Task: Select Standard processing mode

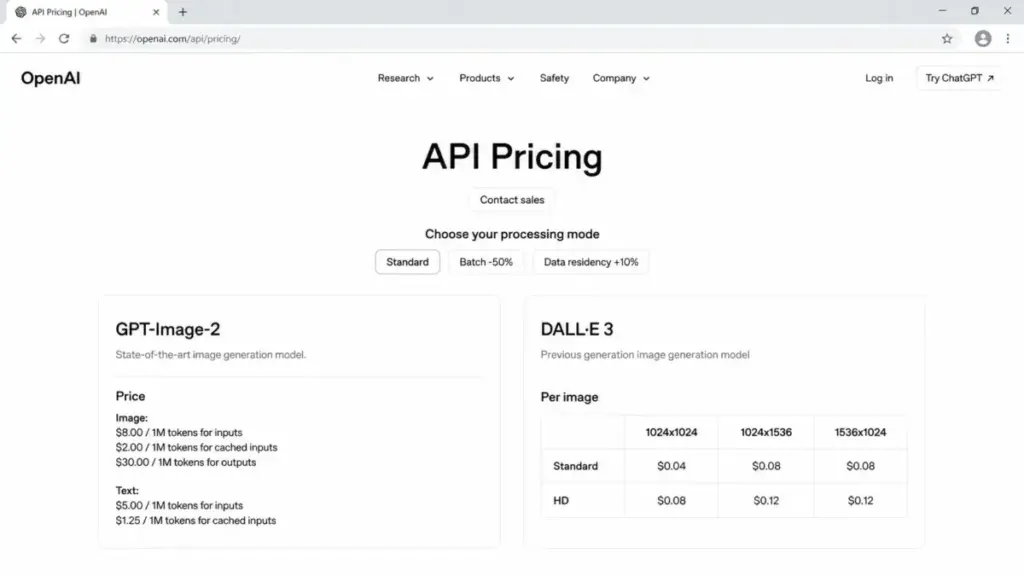Action: click(x=408, y=262)
